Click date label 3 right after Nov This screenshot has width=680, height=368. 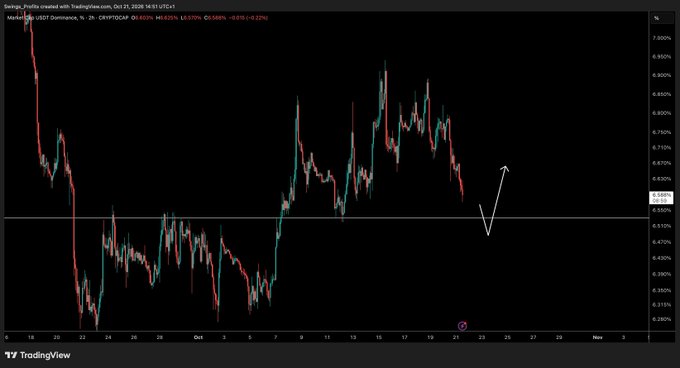pyautogui.click(x=623, y=337)
